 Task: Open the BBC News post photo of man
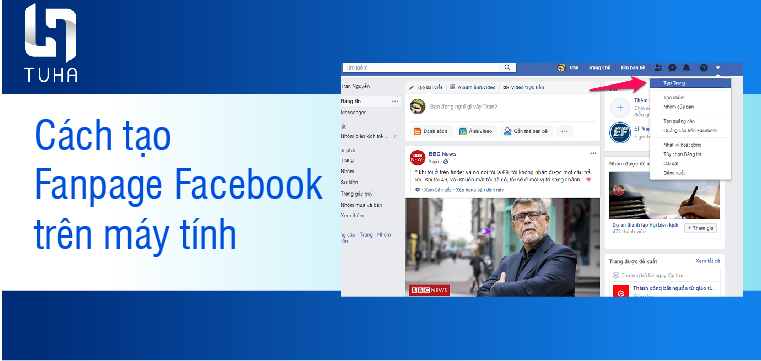point(502,247)
